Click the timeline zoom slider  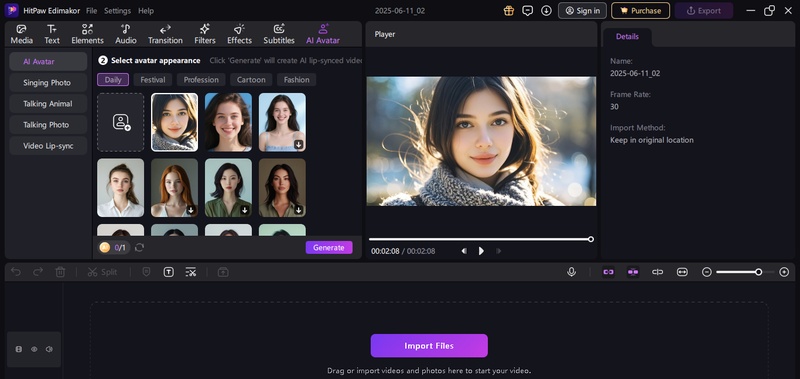[x=745, y=272]
